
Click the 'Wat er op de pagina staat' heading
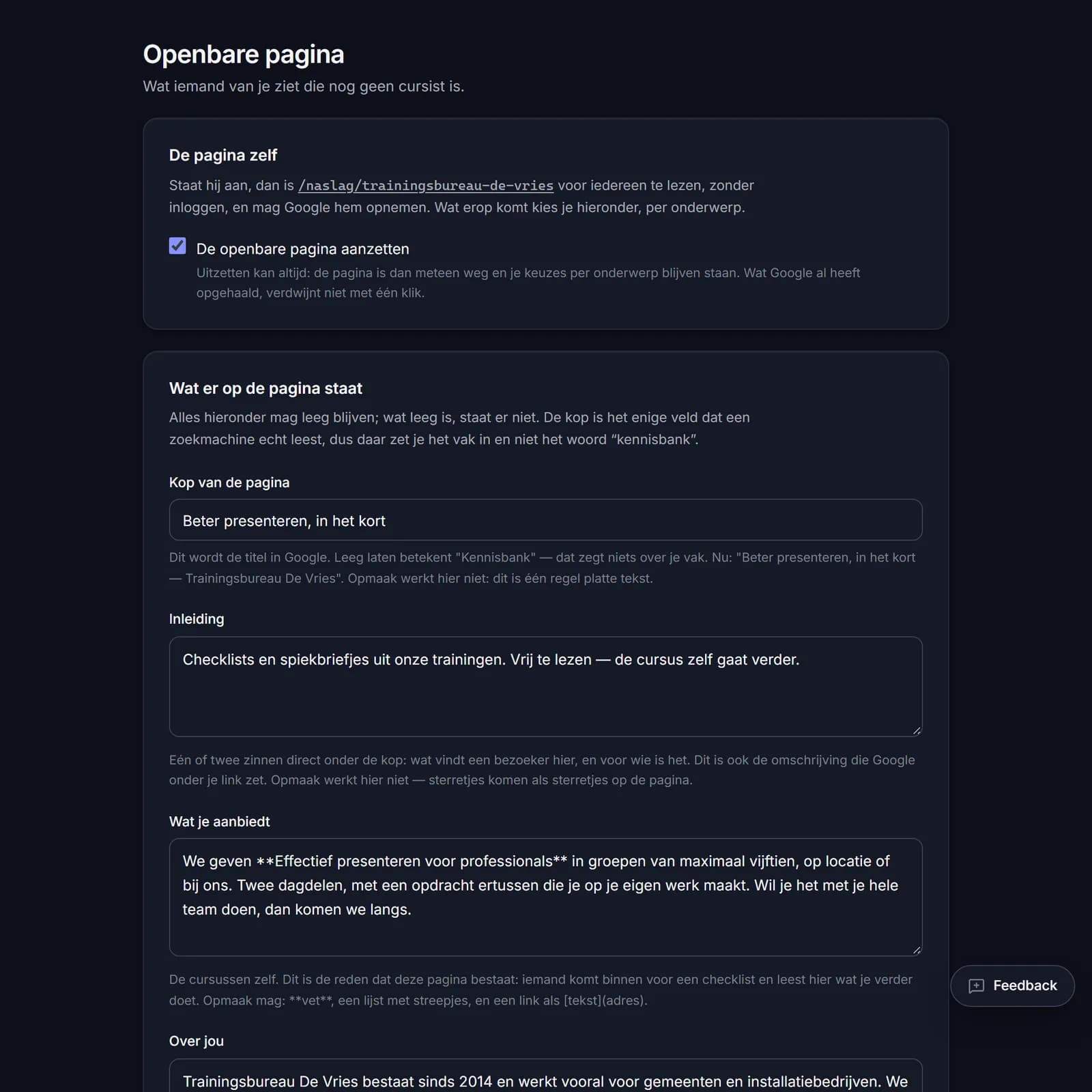265,388
